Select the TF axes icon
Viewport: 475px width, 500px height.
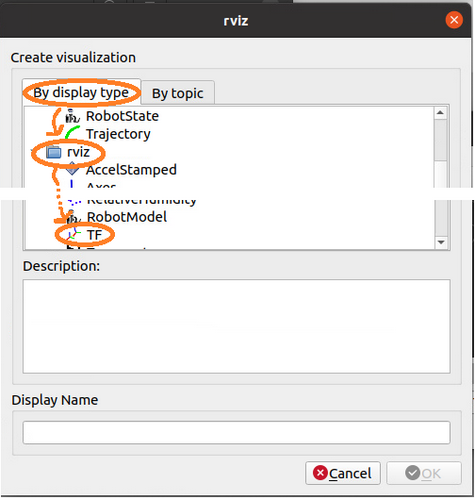pyautogui.click(x=73, y=234)
